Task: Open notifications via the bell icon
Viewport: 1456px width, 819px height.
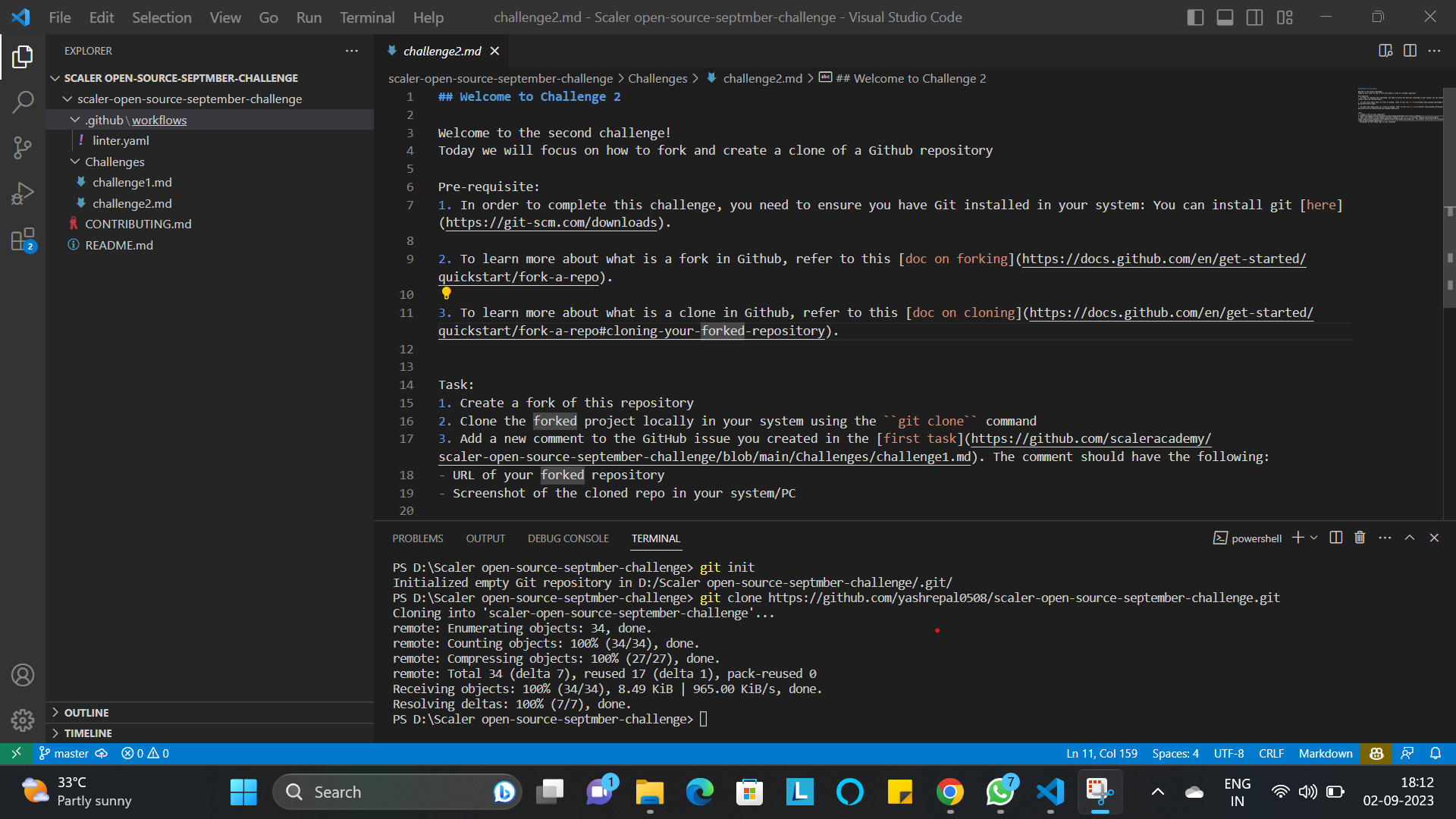Action: click(1436, 753)
